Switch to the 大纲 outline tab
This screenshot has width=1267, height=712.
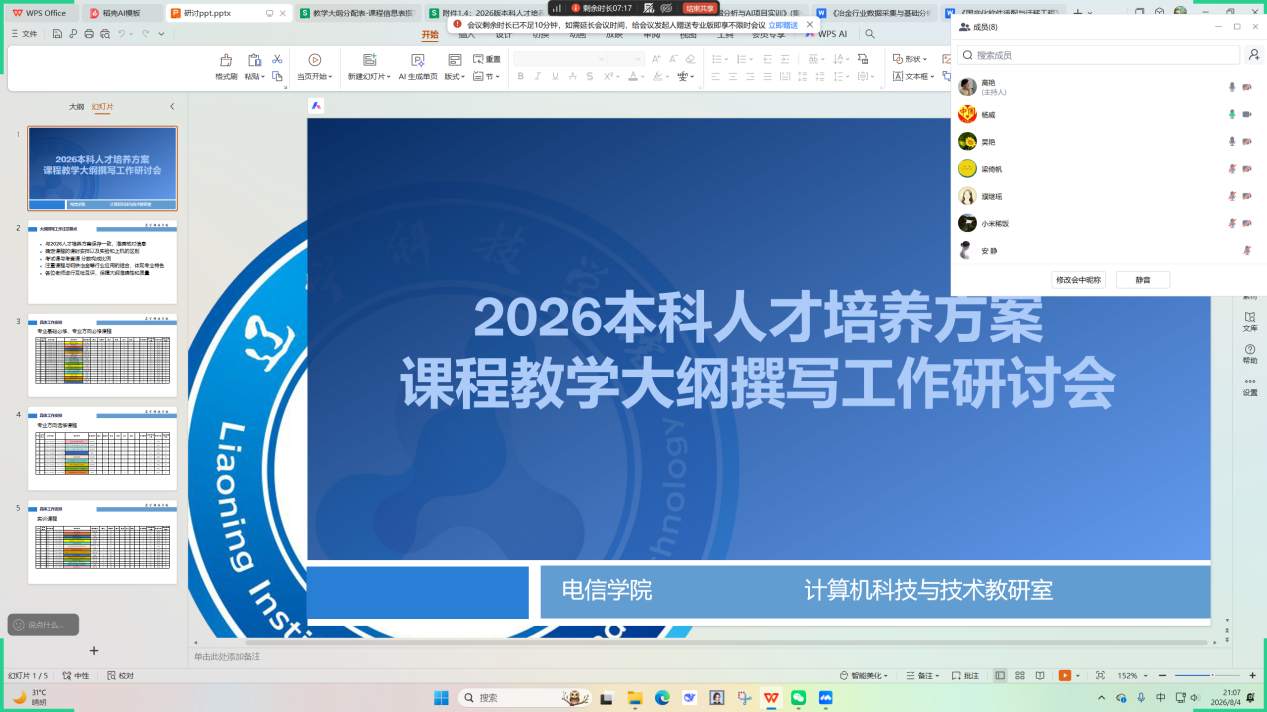coord(76,106)
